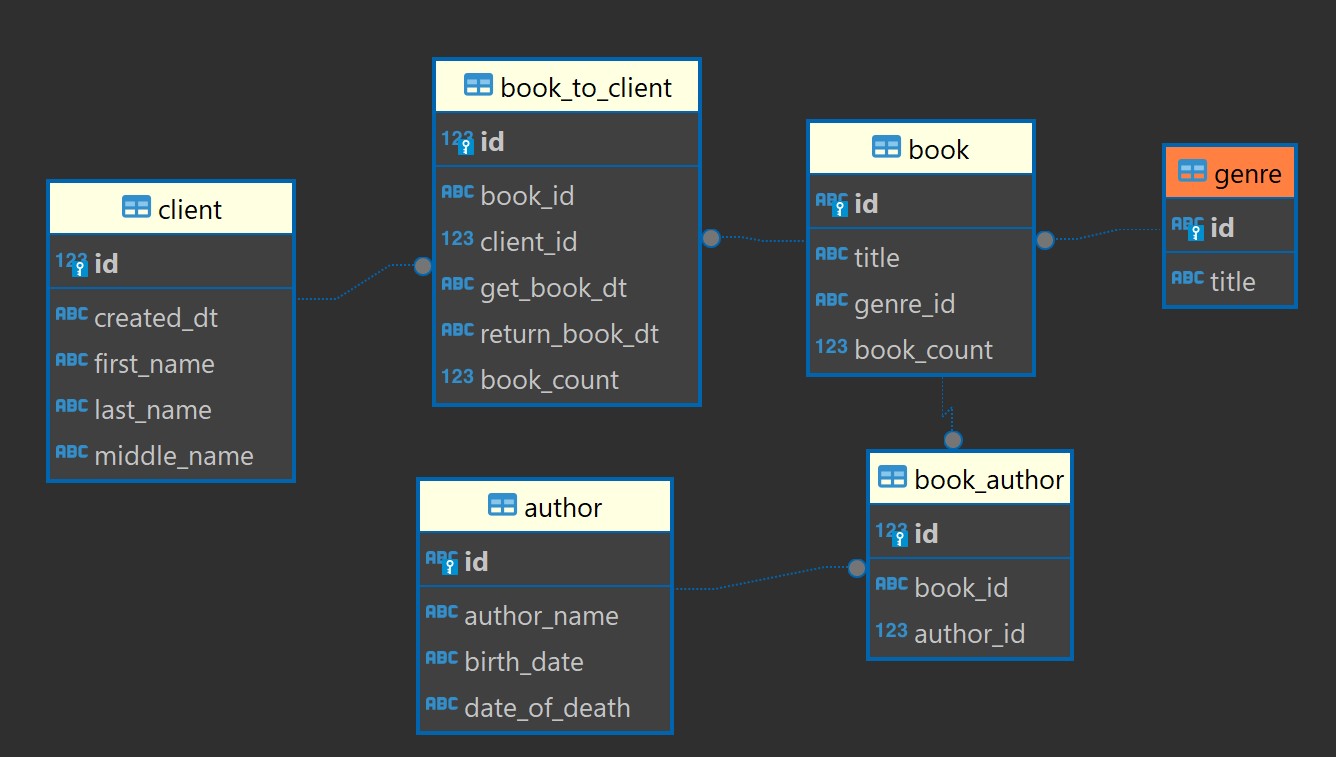This screenshot has width=1336, height=757.
Task: Click the book_to_client table icon
Action: point(479,86)
